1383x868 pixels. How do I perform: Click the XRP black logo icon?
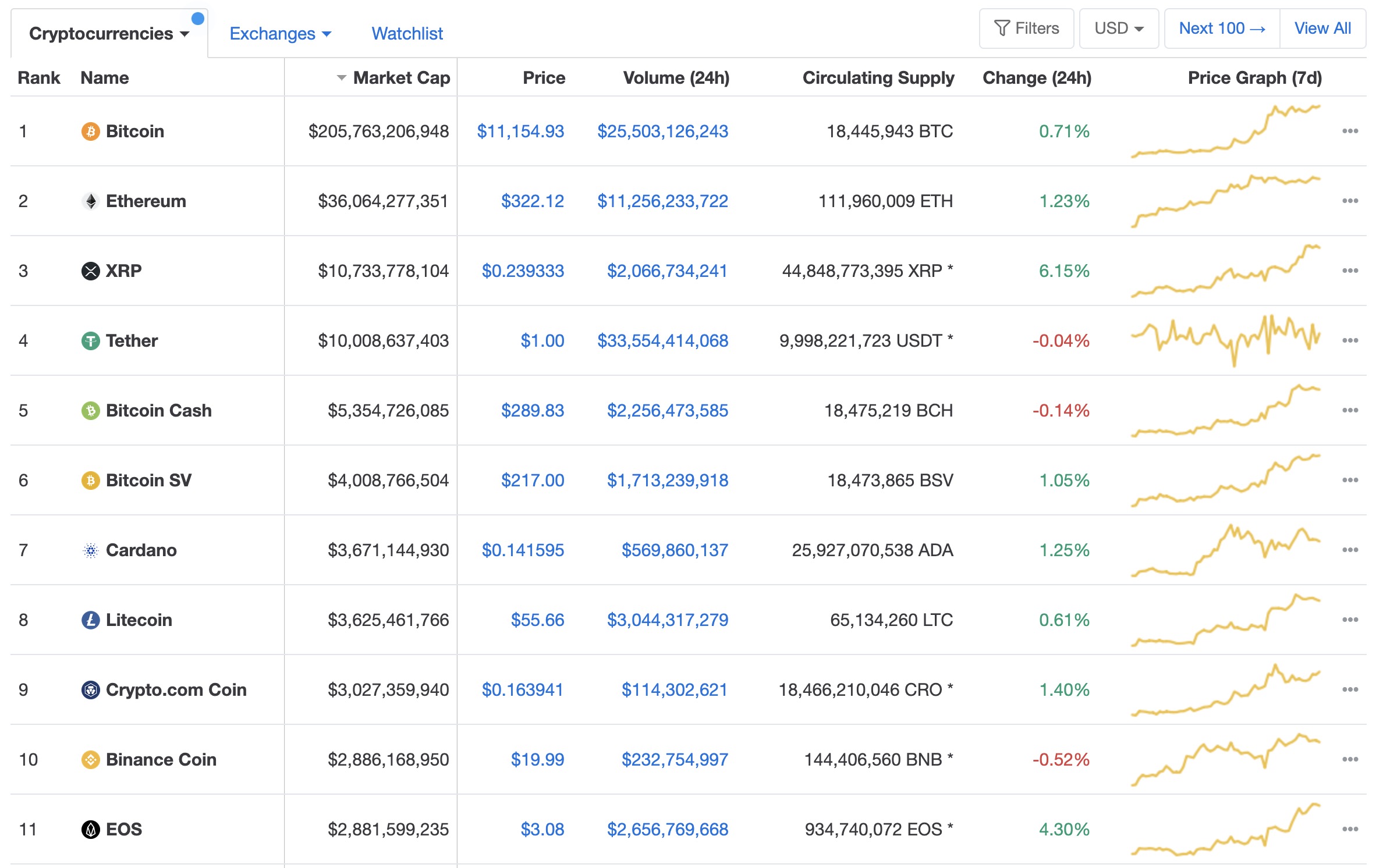coord(90,271)
